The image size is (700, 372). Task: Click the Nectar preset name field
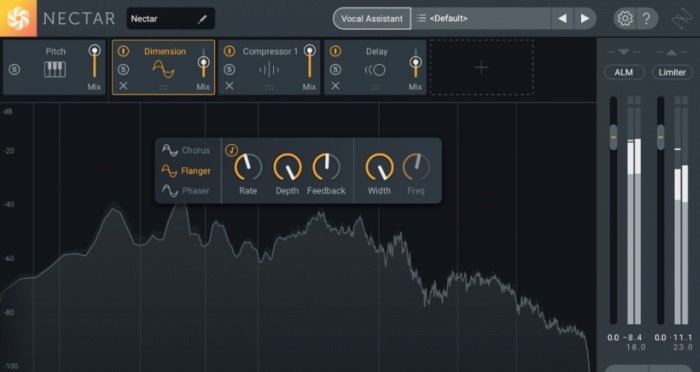171,19
